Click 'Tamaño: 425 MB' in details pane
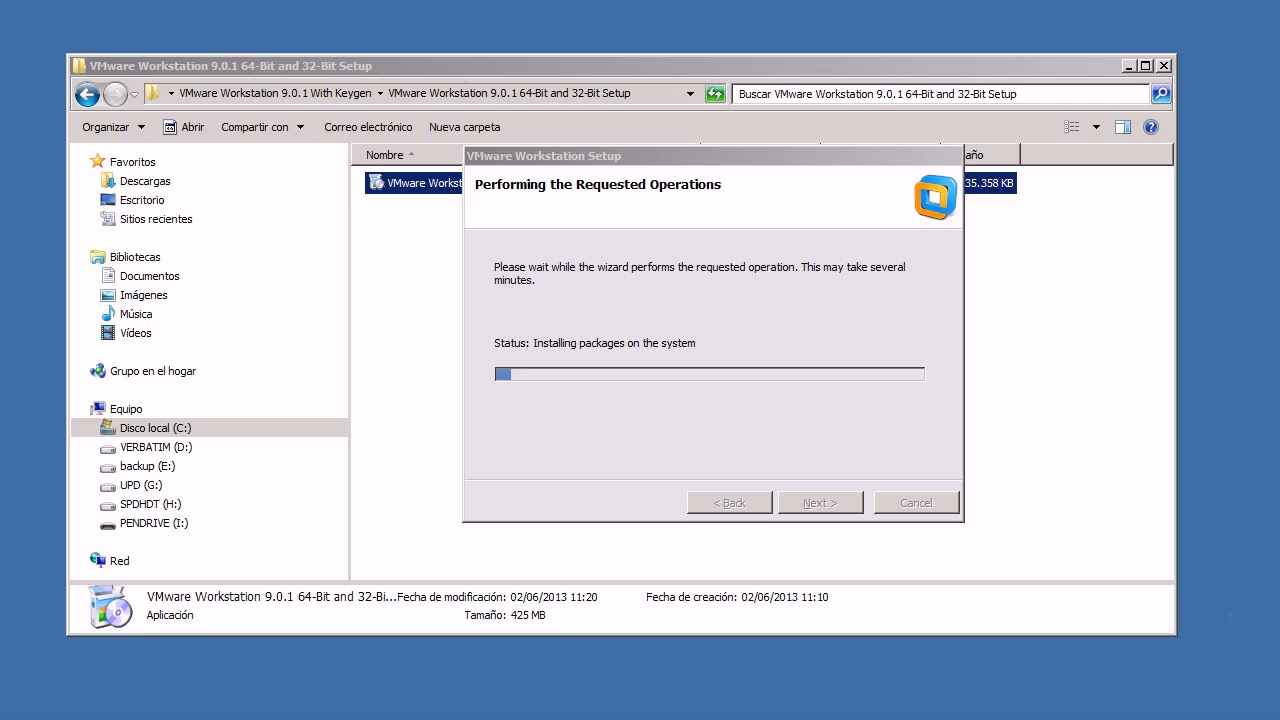Viewport: 1280px width, 720px height. (505, 615)
